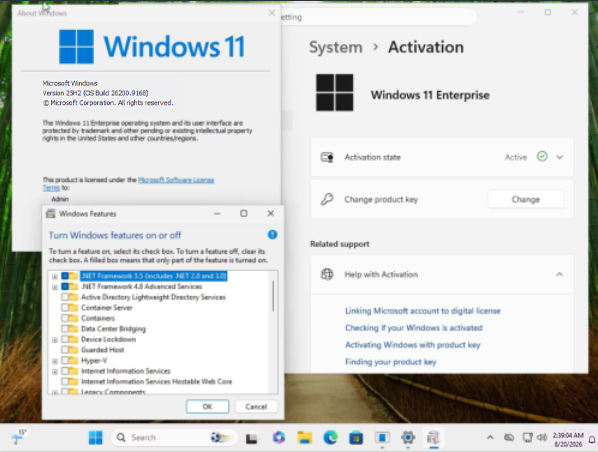The height and width of the screenshot is (452, 598).
Task: Click the Change product key button
Action: [526, 199]
